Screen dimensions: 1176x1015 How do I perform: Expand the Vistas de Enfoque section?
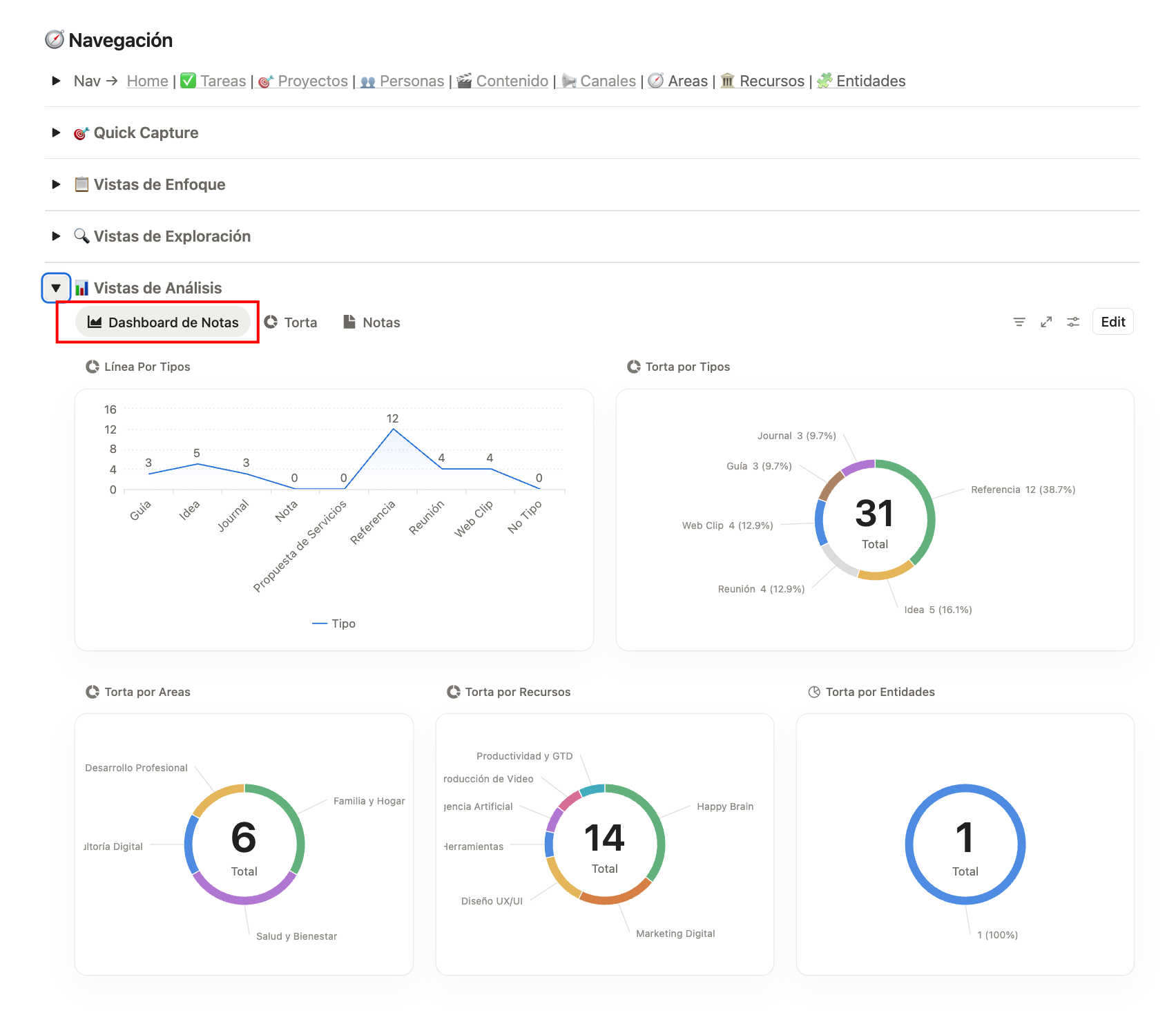56,184
